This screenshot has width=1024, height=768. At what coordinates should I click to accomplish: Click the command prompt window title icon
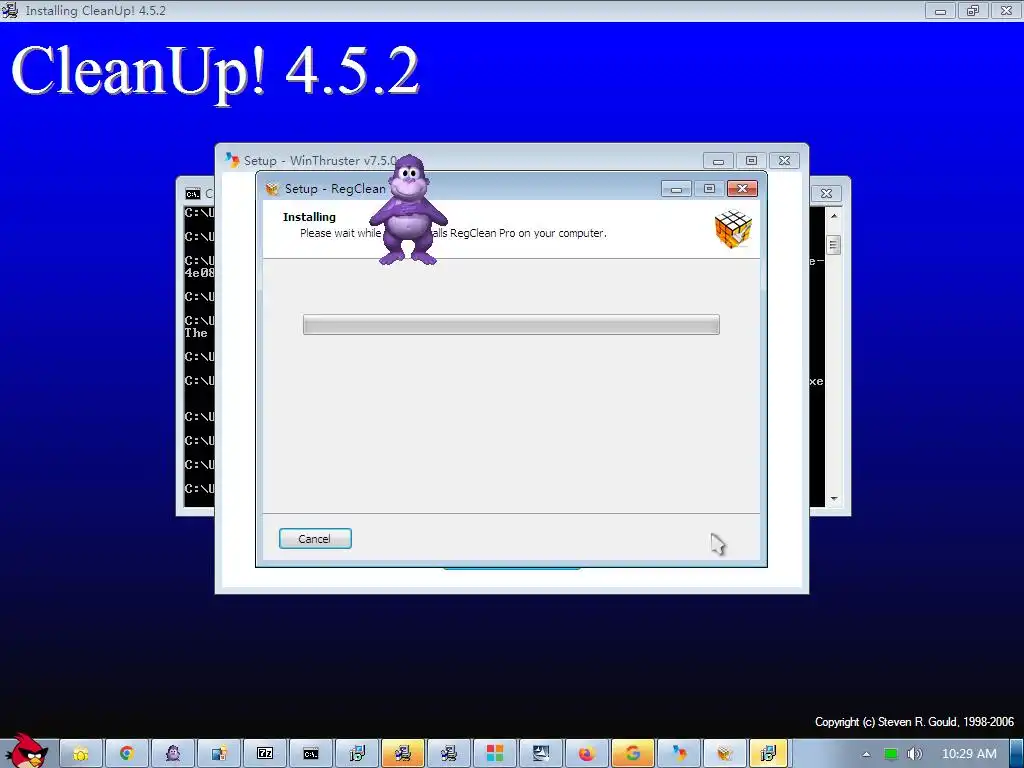[x=192, y=193]
